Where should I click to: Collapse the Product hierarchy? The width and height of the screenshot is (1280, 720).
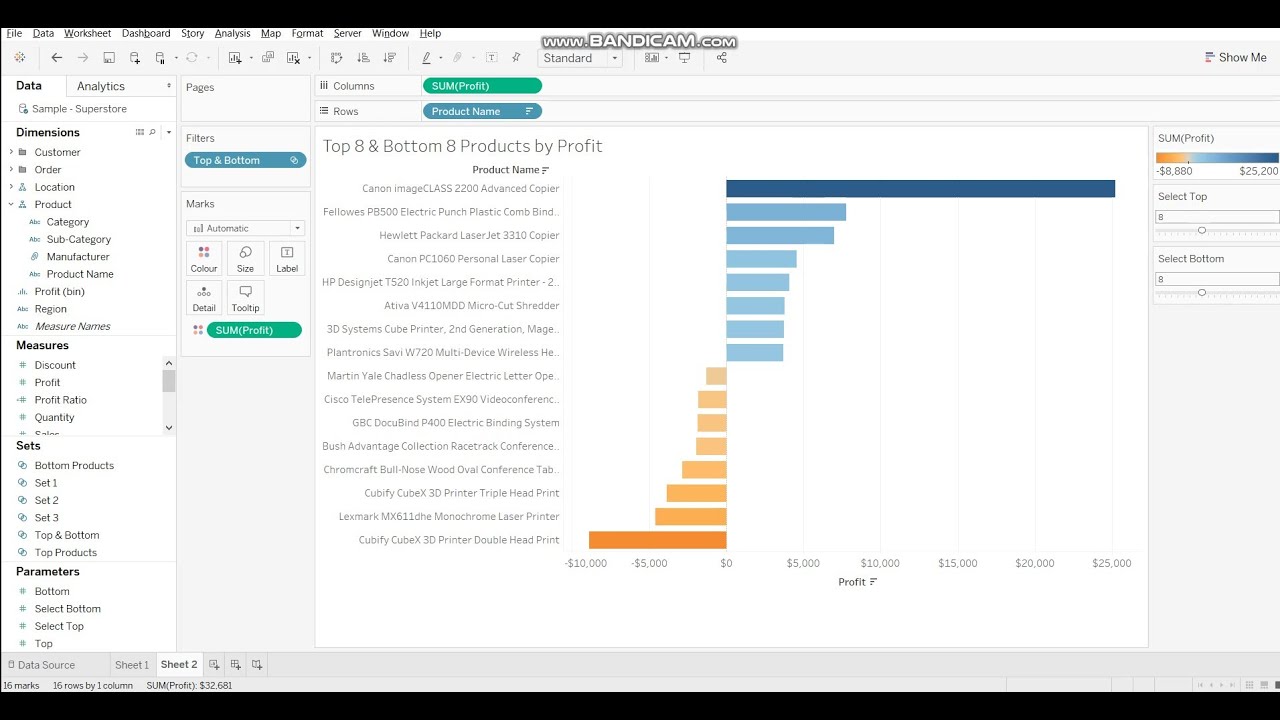(11, 204)
